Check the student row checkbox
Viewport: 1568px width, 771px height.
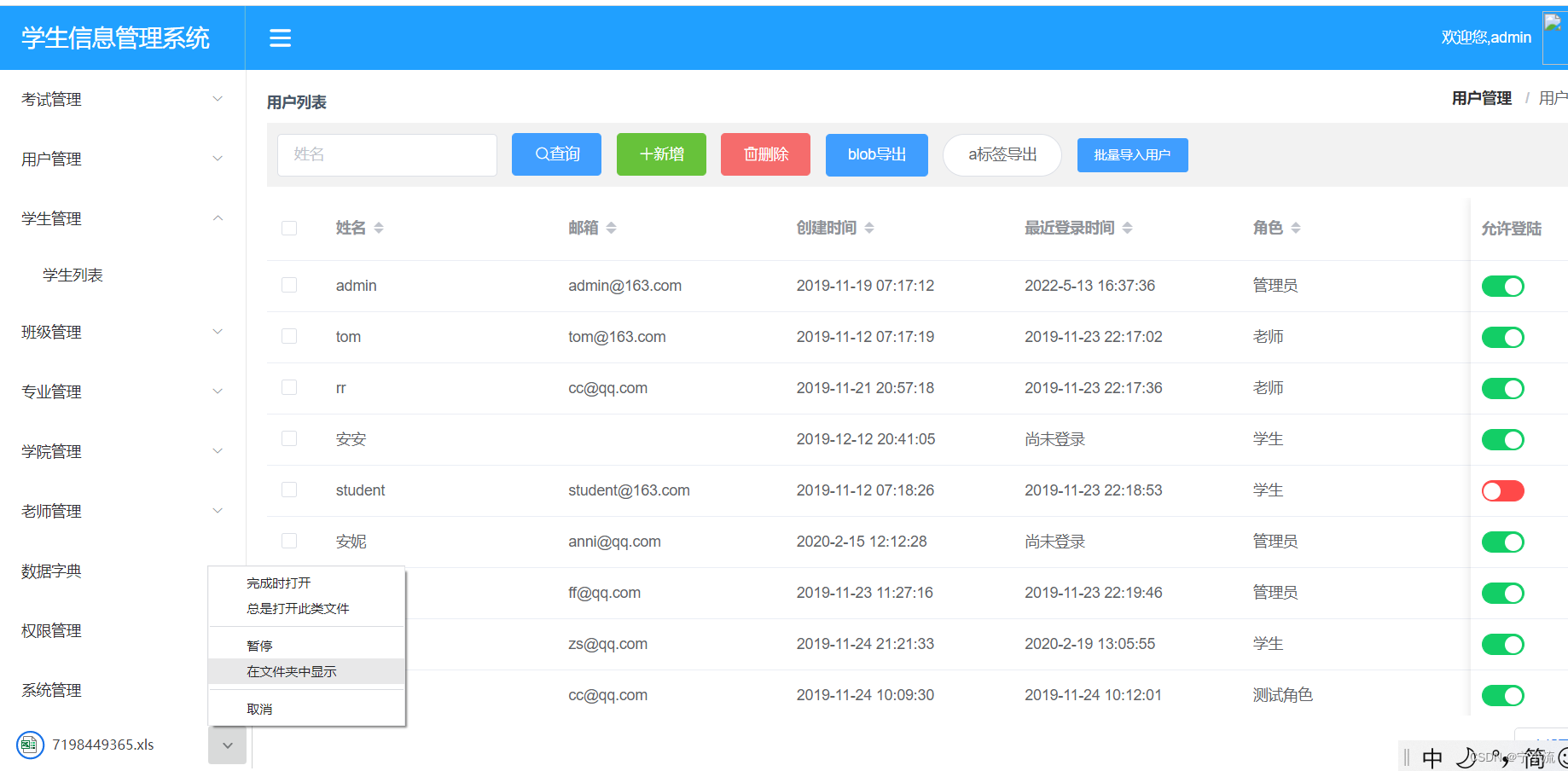(289, 490)
